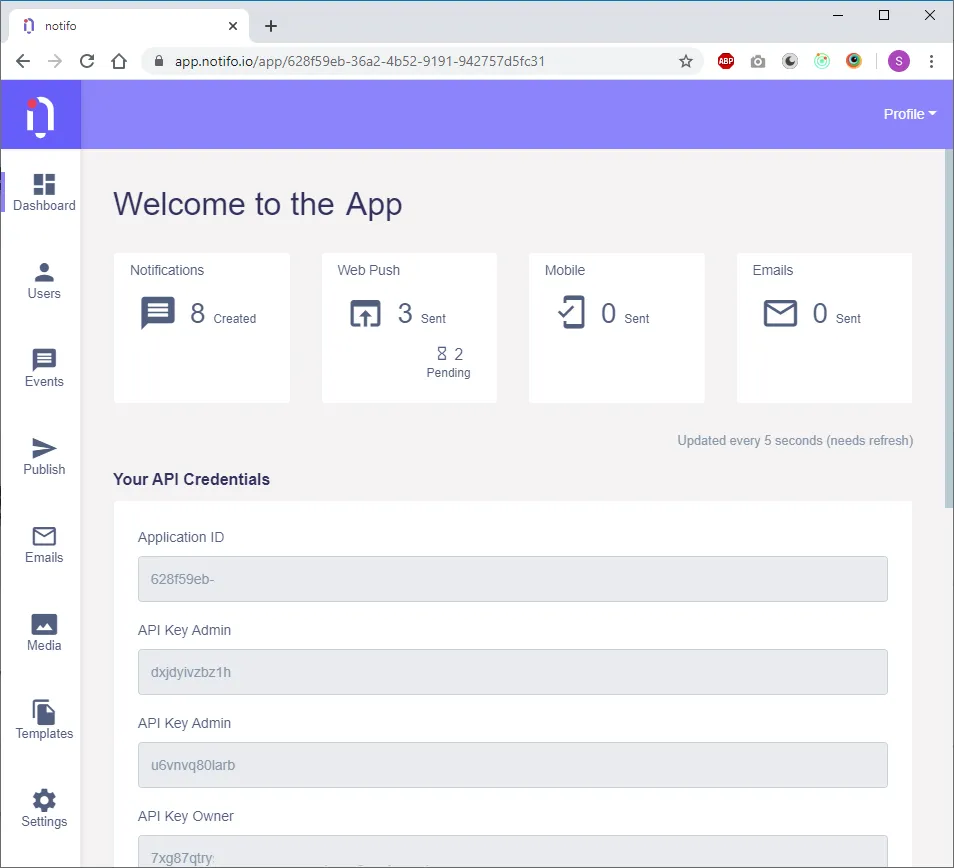Click the second API Key Admin field
Image resolution: width=954 pixels, height=868 pixels.
512,765
